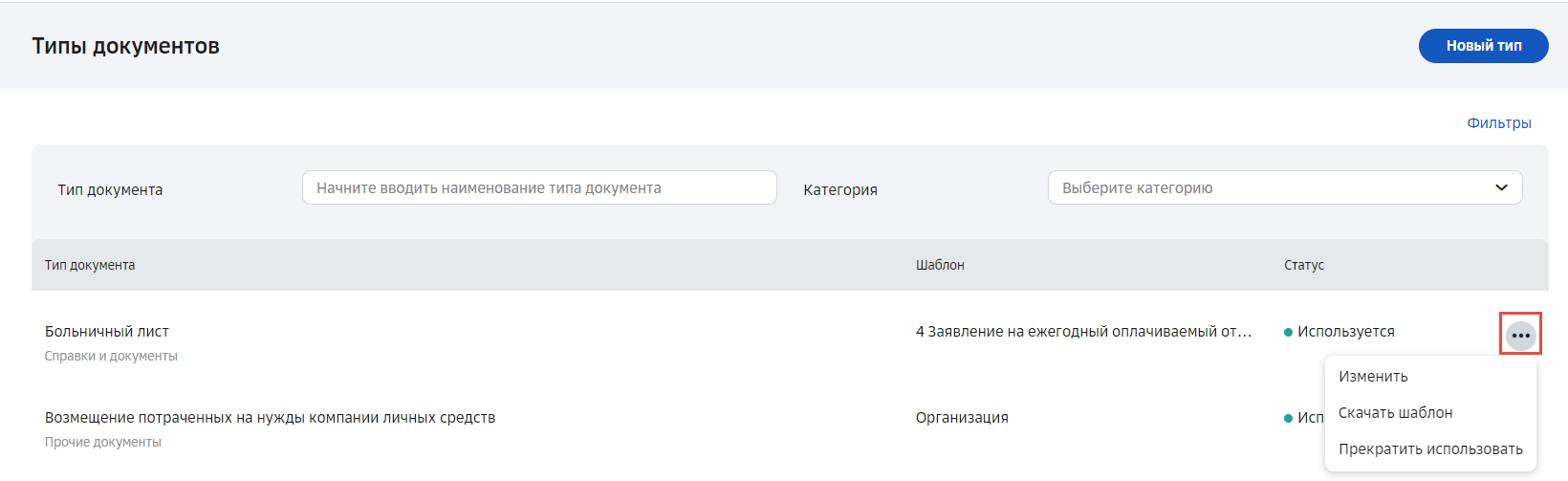Pick Прекратить использовать menu entry

click(x=1430, y=449)
